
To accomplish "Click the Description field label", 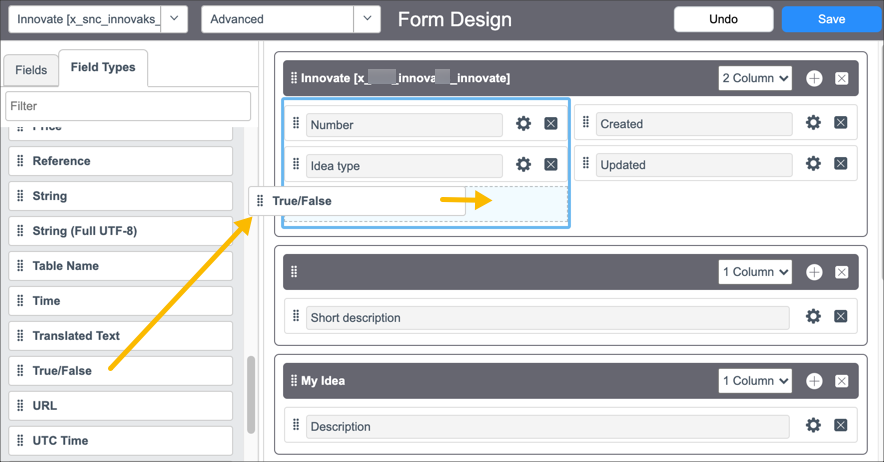I will coord(547,426).
